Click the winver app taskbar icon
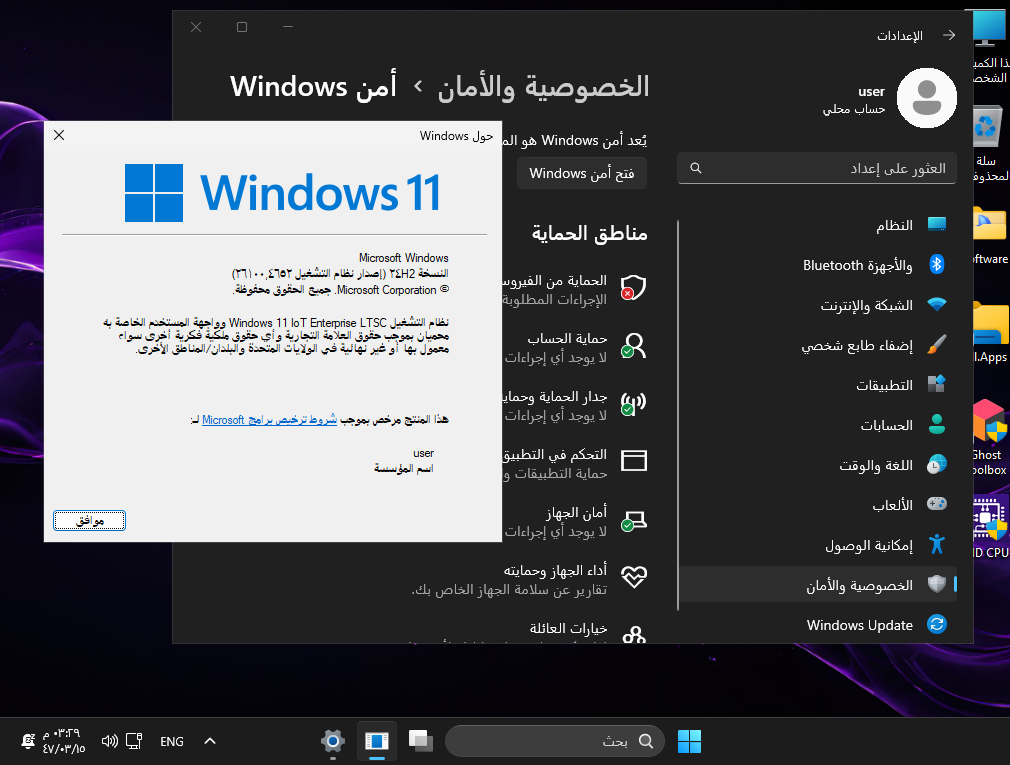 377,741
